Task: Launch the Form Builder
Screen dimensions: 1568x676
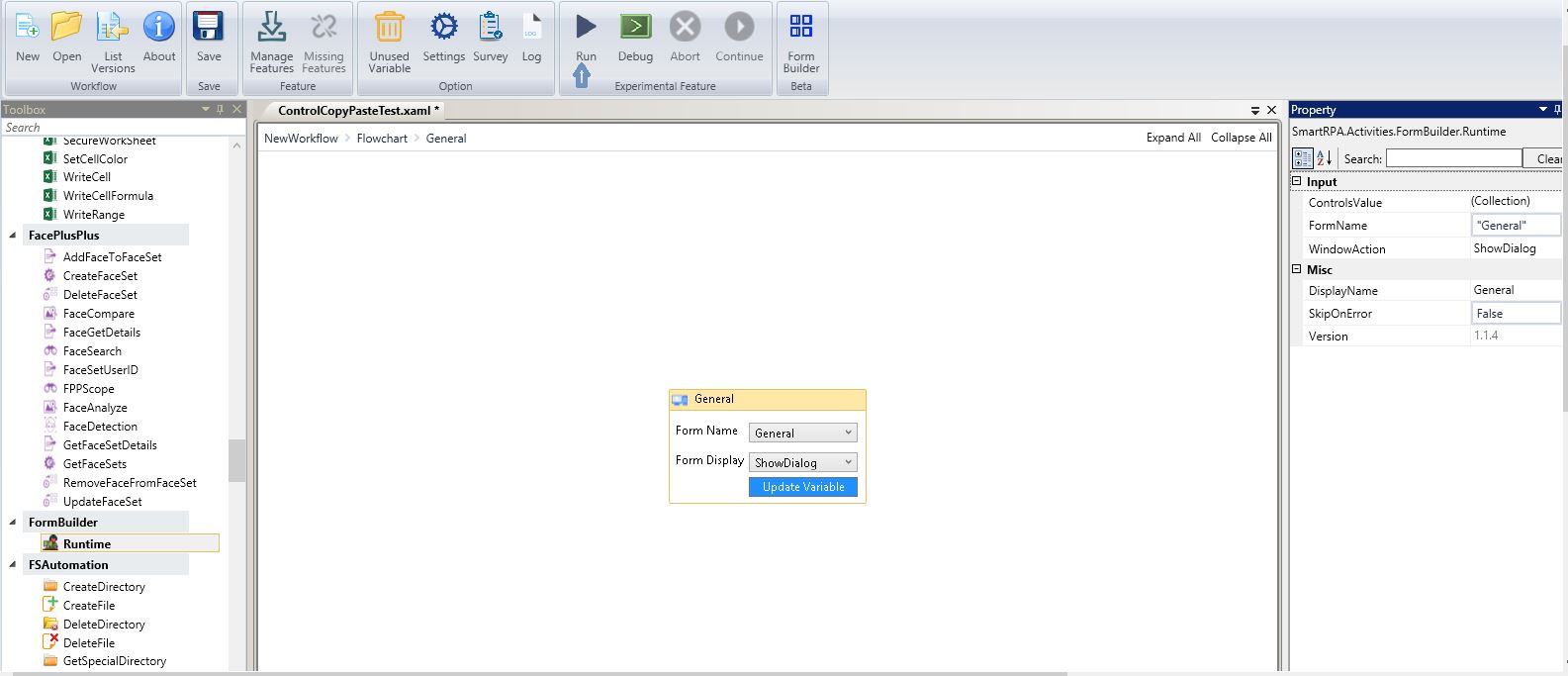Action: click(800, 28)
